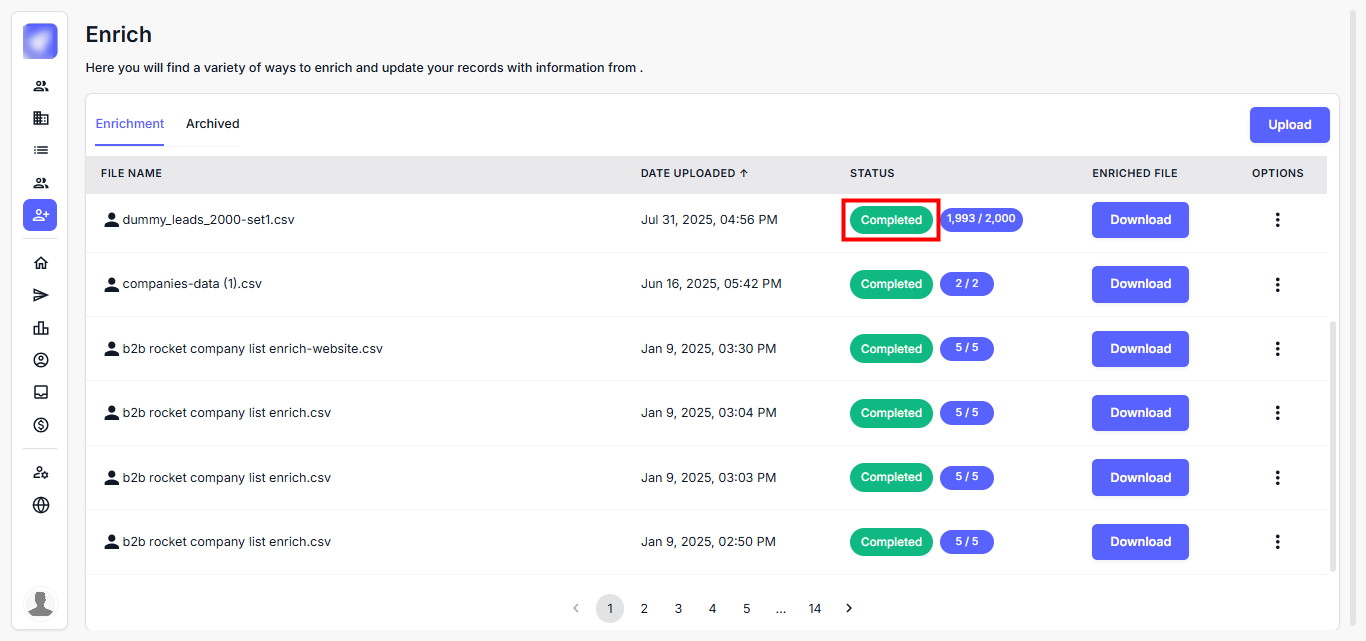This screenshot has width=1366, height=641.
Task: Click the globe icon in sidebar
Action: click(41, 505)
